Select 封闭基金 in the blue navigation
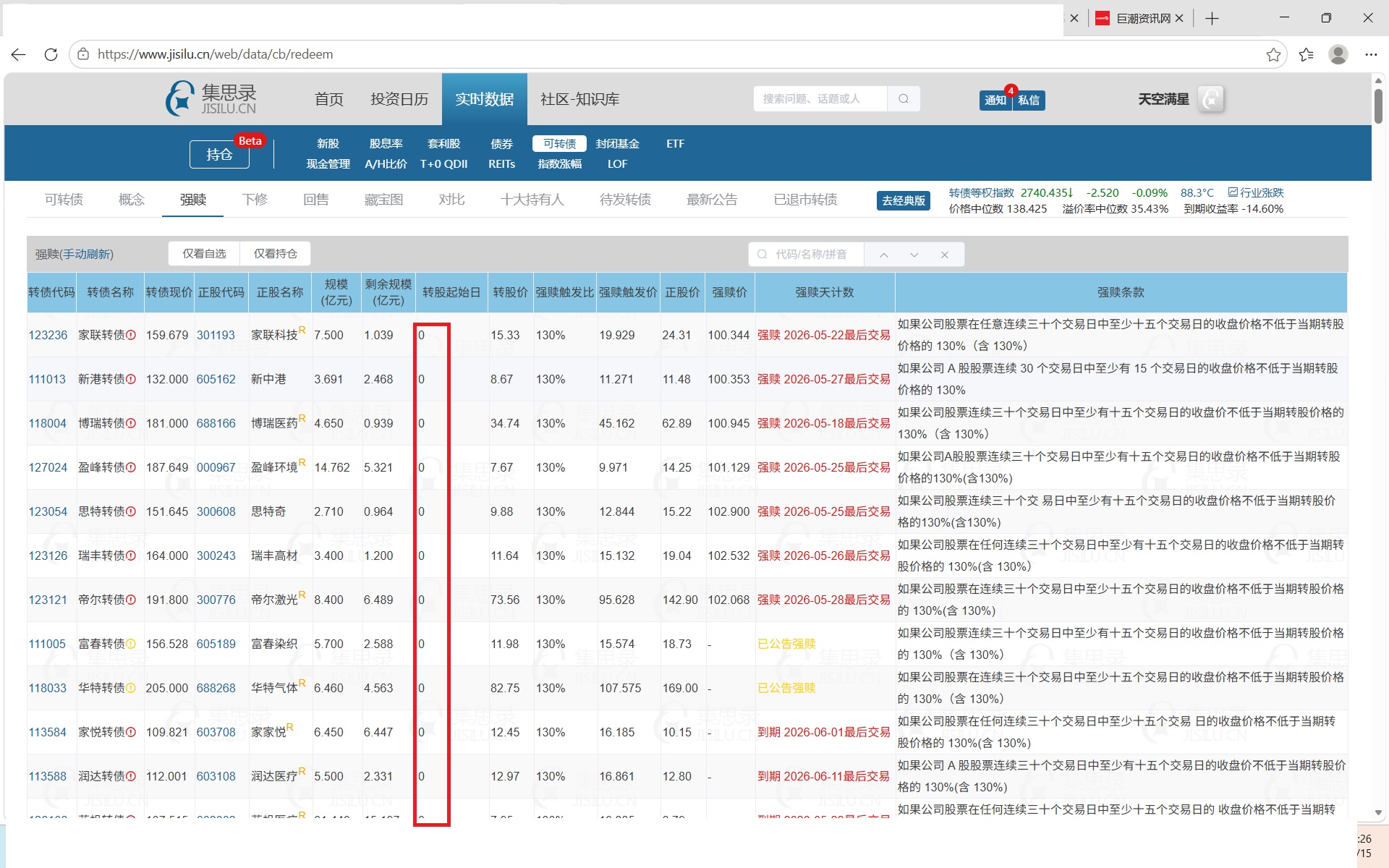 (617, 144)
